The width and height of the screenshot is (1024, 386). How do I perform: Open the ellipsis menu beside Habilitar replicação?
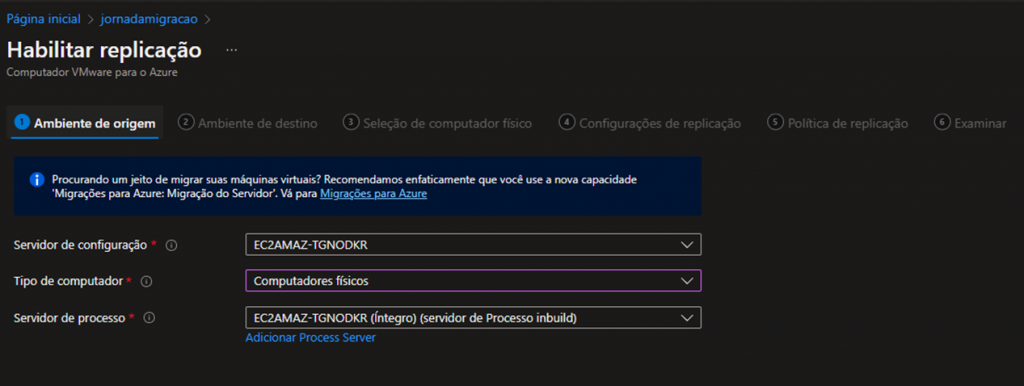coord(231,50)
